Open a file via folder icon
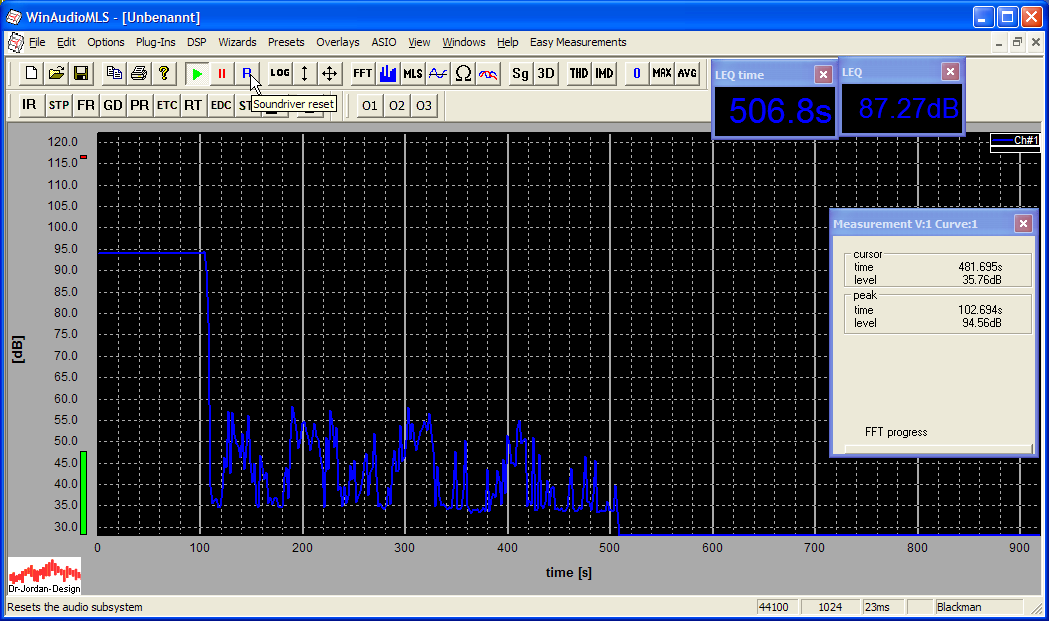 [56, 74]
